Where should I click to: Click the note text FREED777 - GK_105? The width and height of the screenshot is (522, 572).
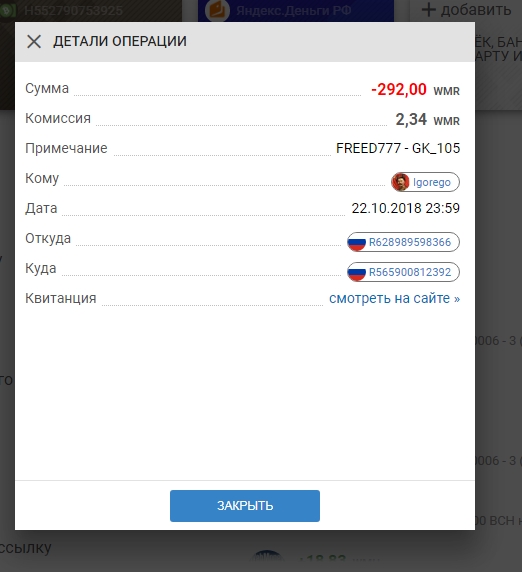coord(398,148)
